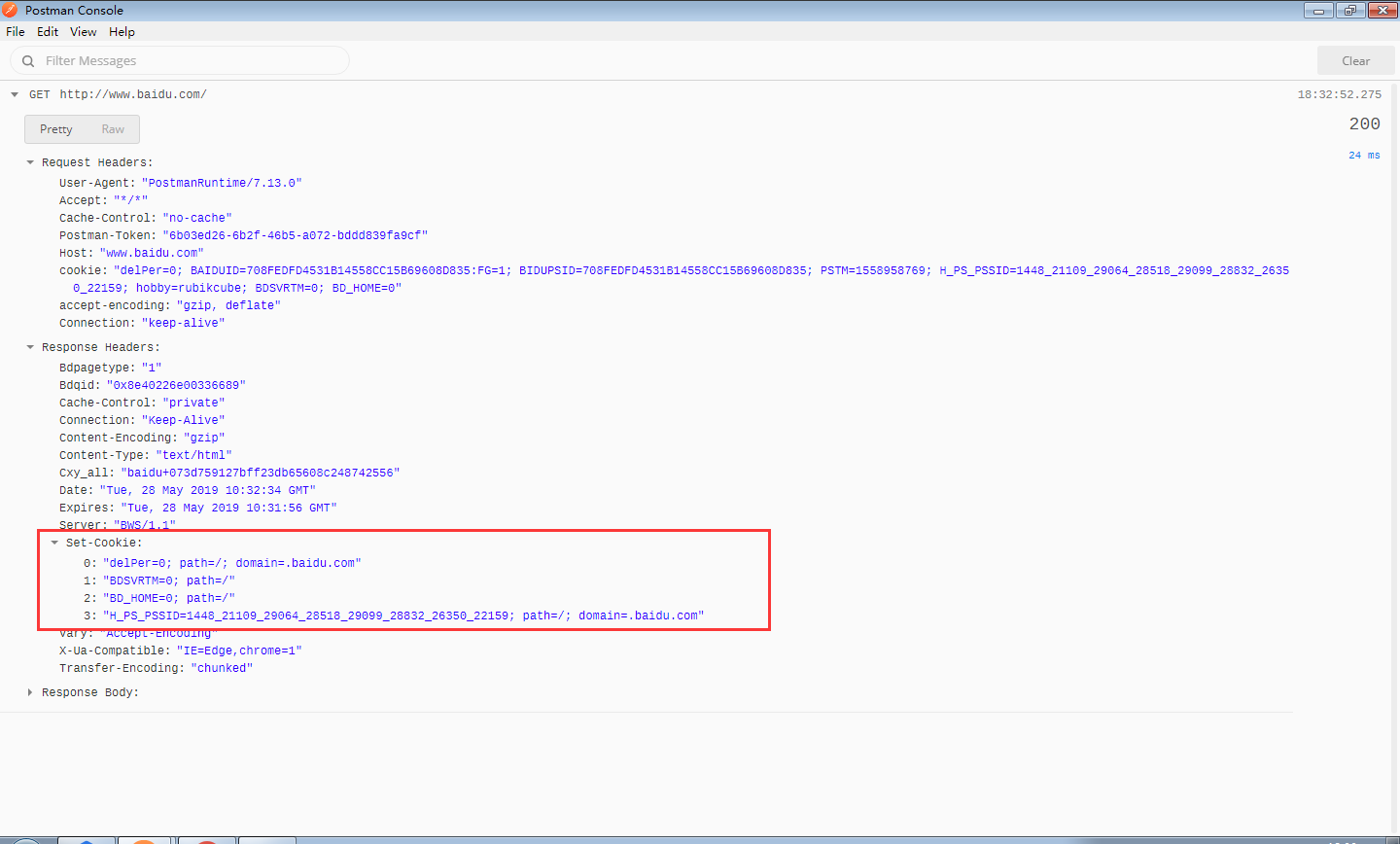Image resolution: width=1400 pixels, height=844 pixels.
Task: Collapse the Request Headers section
Action: tap(30, 162)
